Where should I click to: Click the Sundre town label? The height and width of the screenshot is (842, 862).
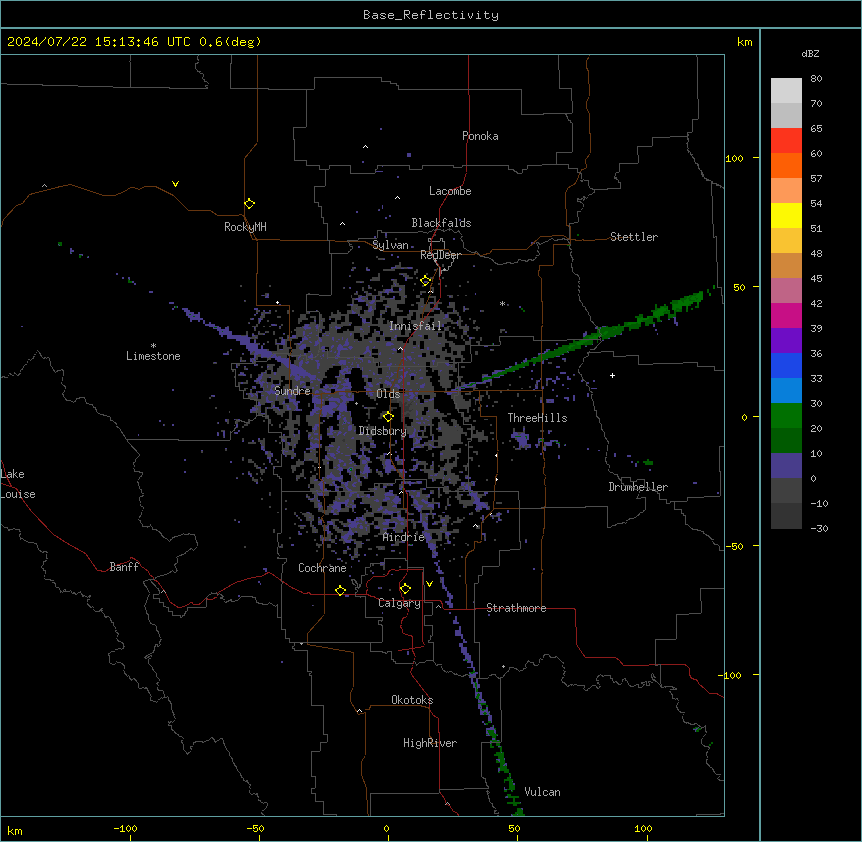[292, 391]
